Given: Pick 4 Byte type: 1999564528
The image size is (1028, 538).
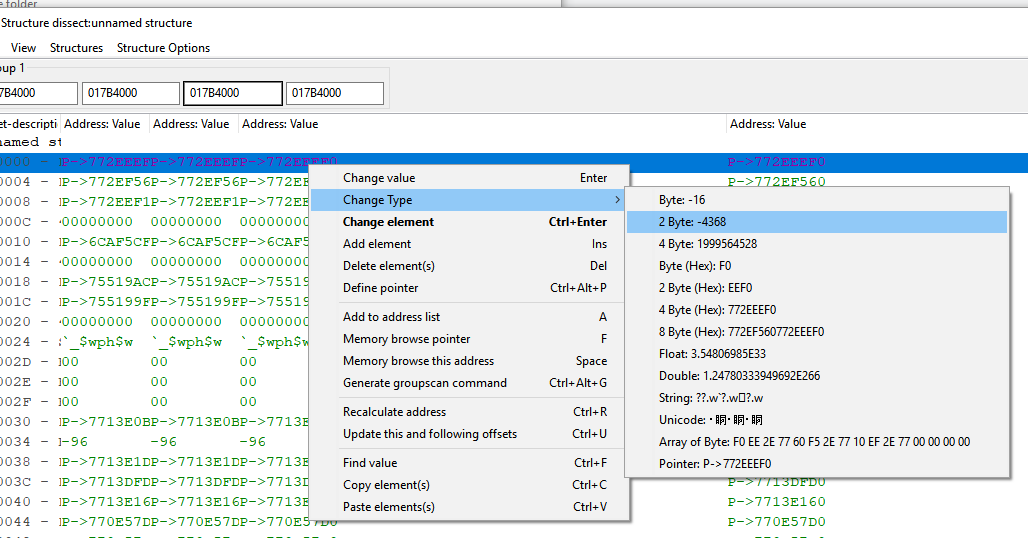Looking at the screenshot, I should tap(707, 244).
